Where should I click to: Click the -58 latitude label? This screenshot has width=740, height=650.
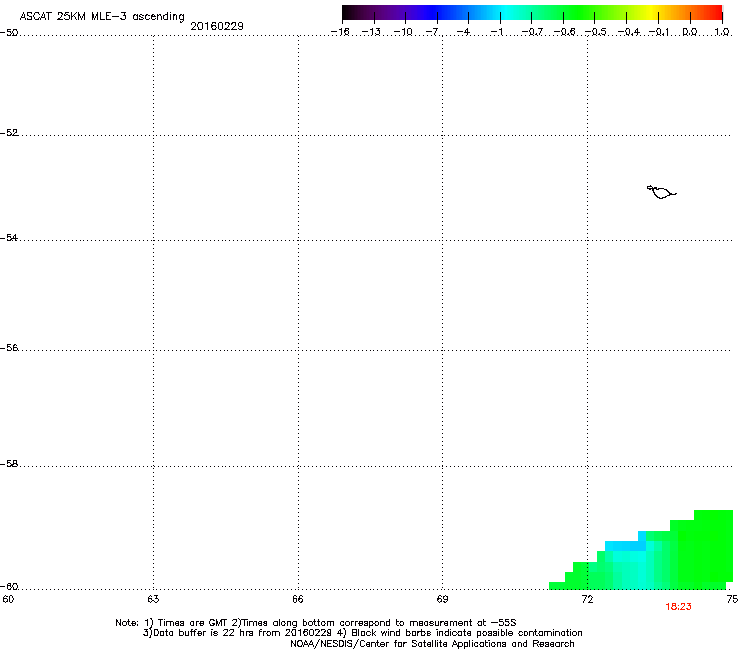pos(9,464)
